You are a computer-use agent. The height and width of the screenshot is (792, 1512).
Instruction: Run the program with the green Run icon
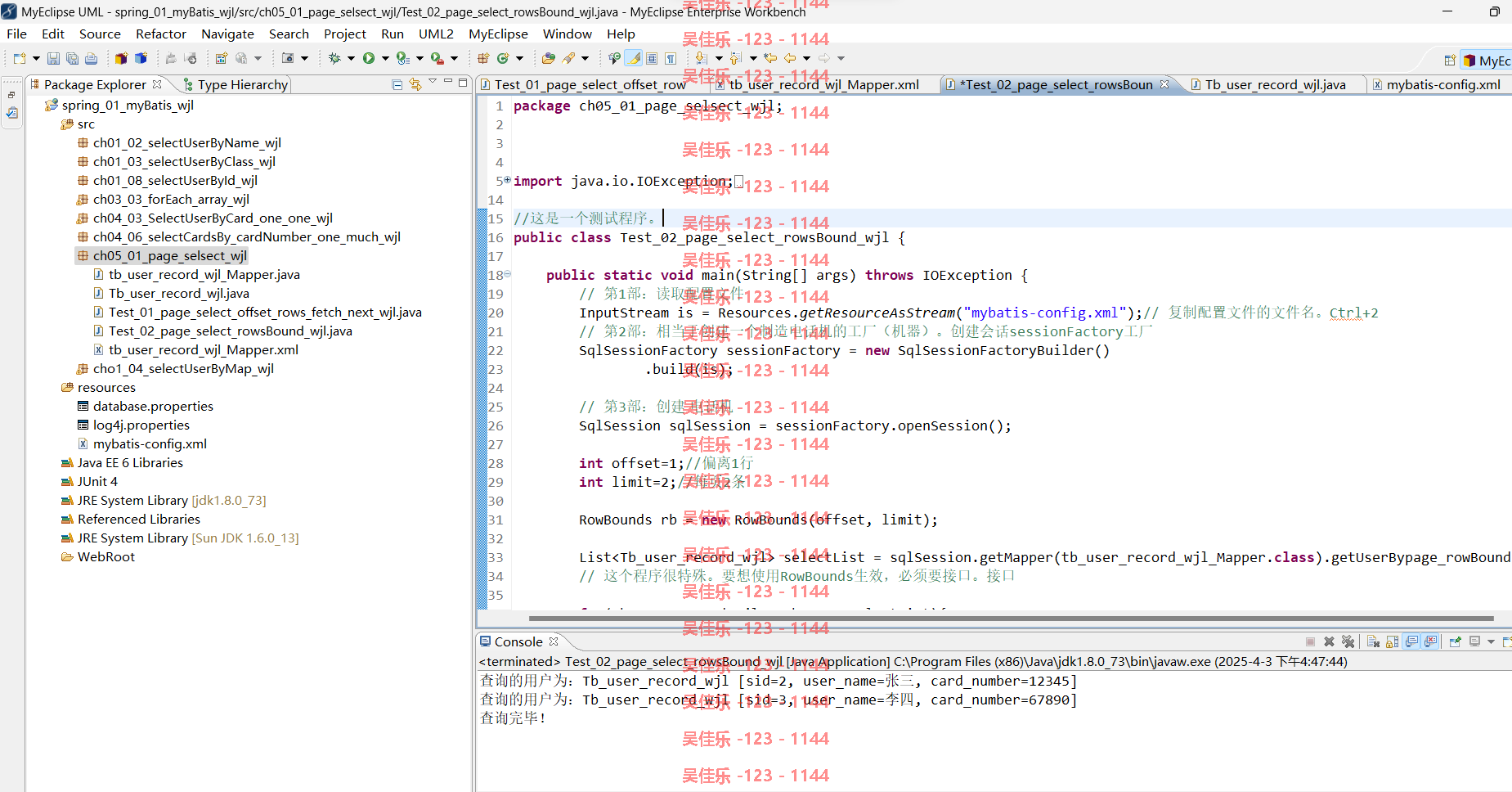point(369,58)
